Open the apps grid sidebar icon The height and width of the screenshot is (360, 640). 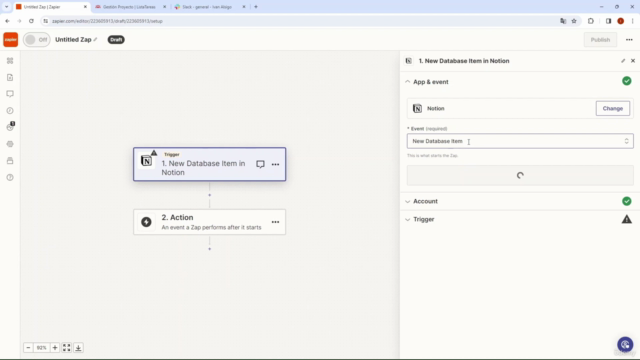click(10, 61)
